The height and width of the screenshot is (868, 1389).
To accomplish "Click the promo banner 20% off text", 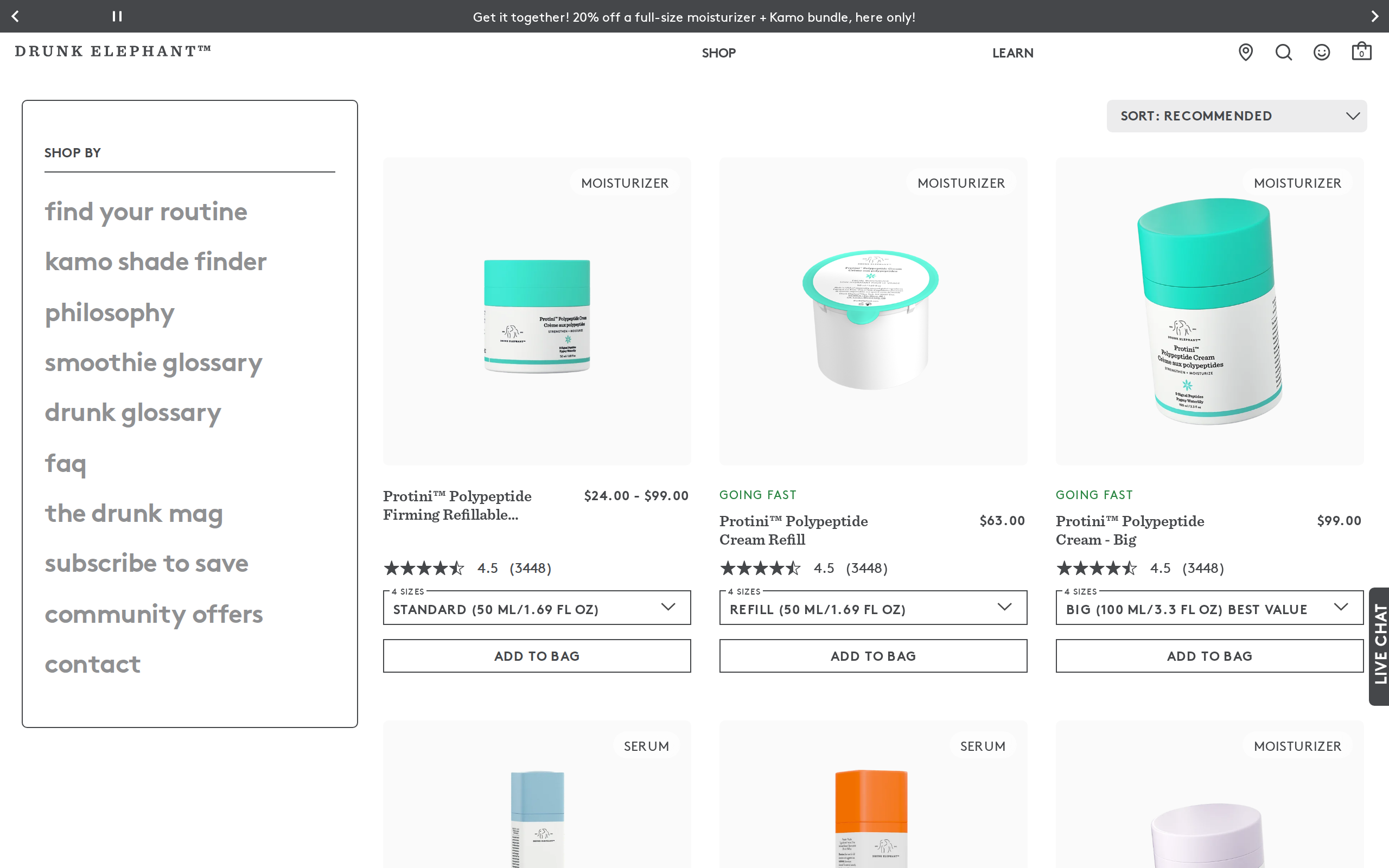I will pos(694,17).
